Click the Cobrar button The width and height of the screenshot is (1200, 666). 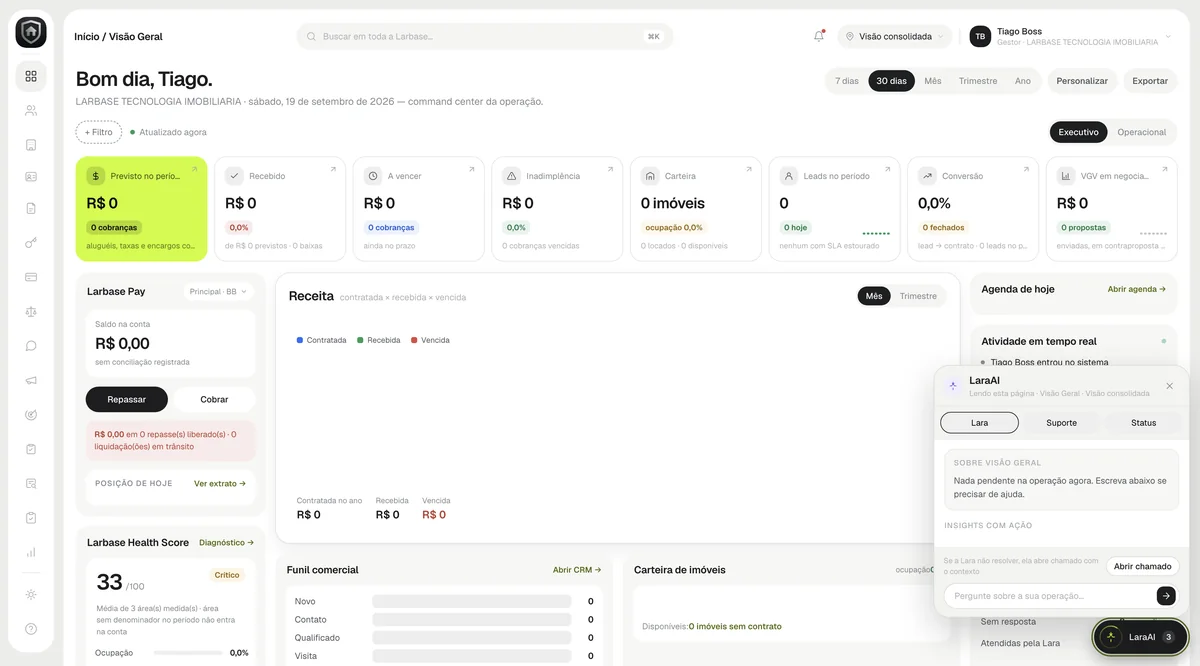pos(214,399)
